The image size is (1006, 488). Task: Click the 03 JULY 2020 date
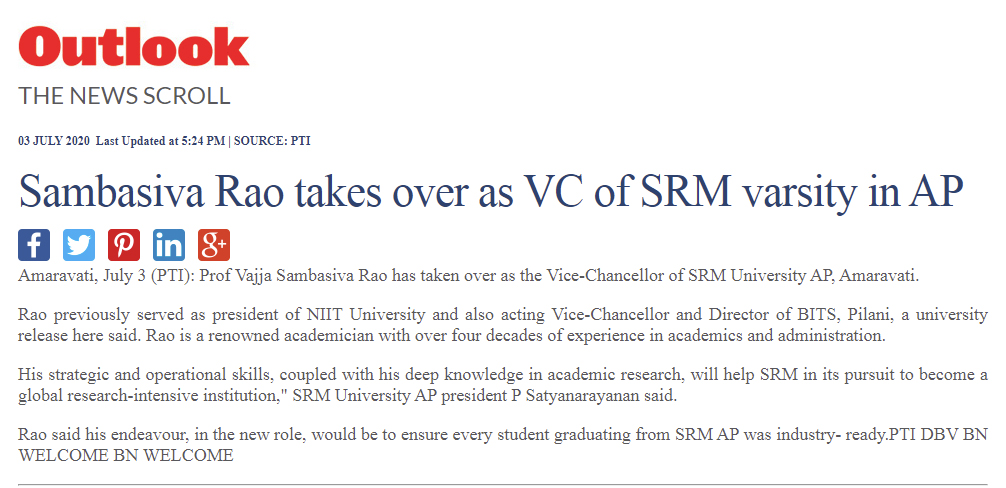[54, 141]
